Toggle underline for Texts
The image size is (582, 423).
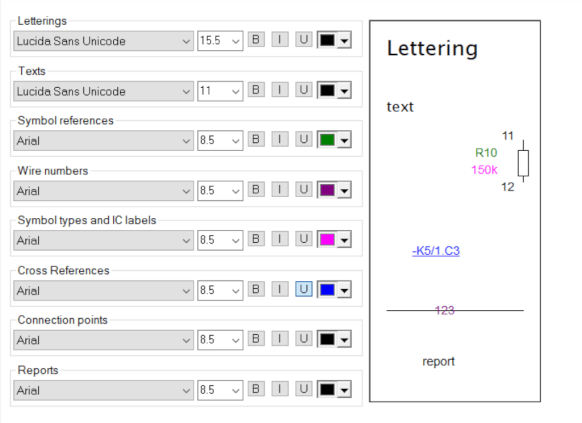304,90
